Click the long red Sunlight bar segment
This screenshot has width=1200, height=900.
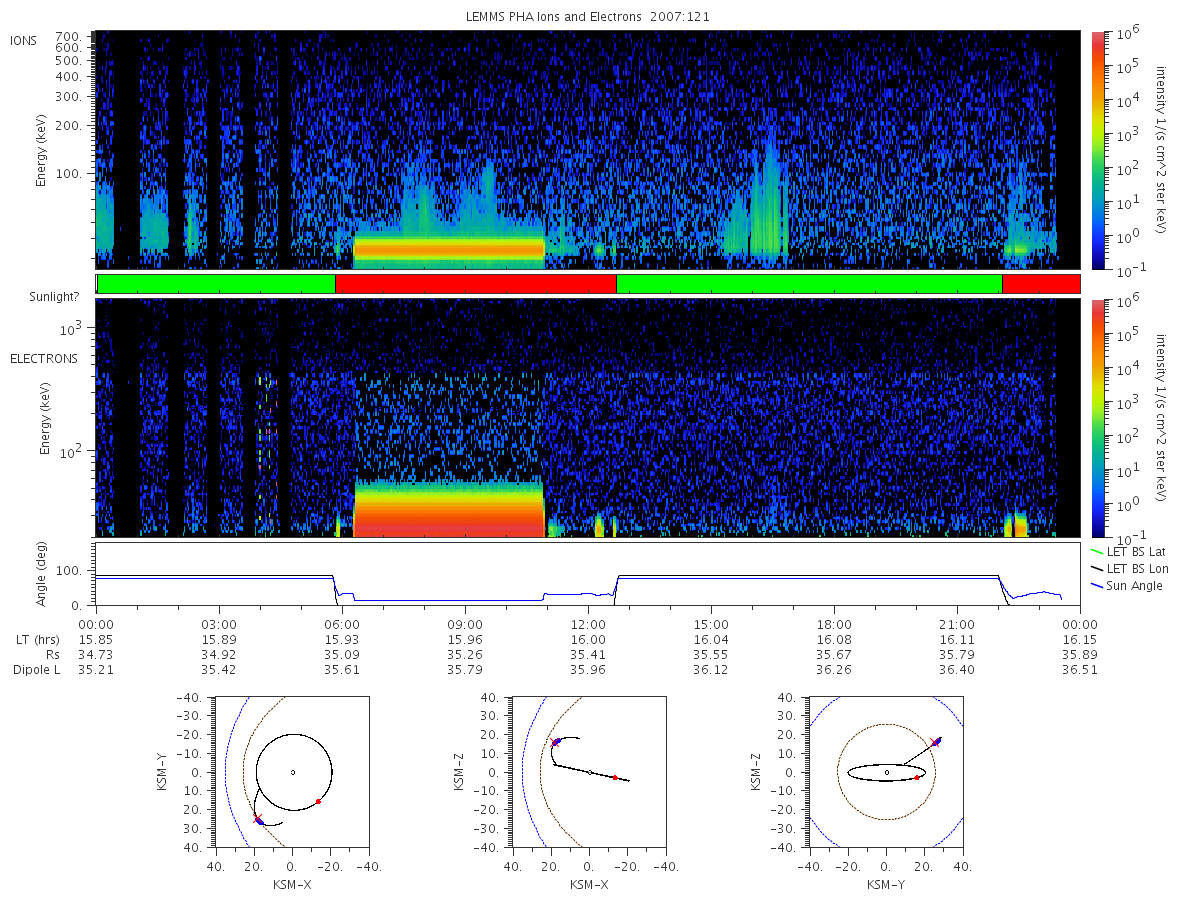click(476, 284)
